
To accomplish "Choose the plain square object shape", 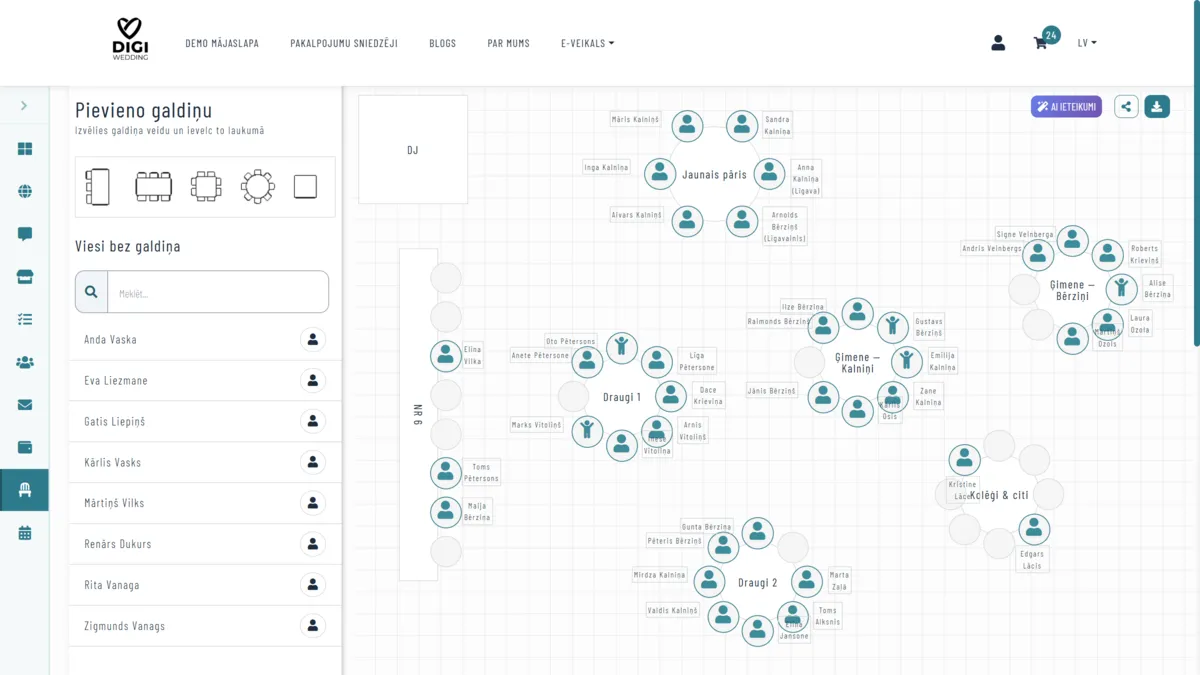I will click(x=305, y=187).
